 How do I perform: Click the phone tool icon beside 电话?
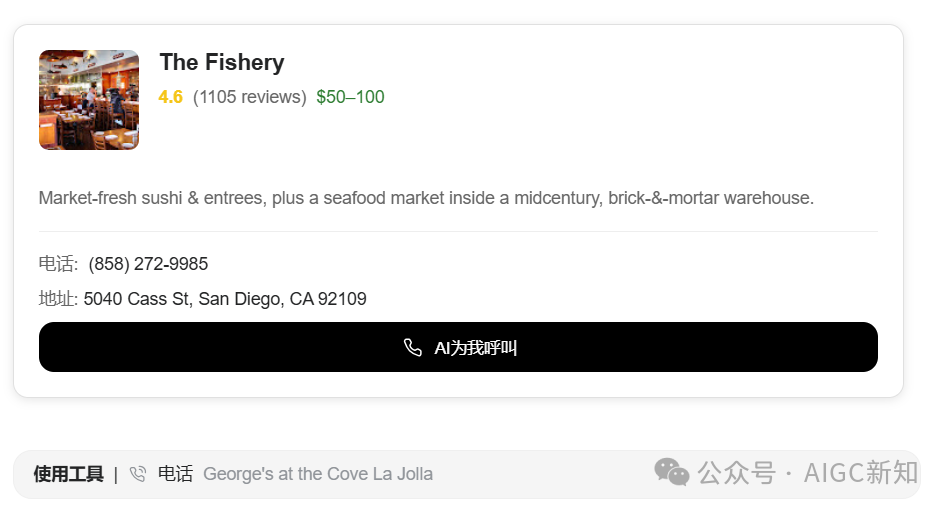(x=138, y=474)
